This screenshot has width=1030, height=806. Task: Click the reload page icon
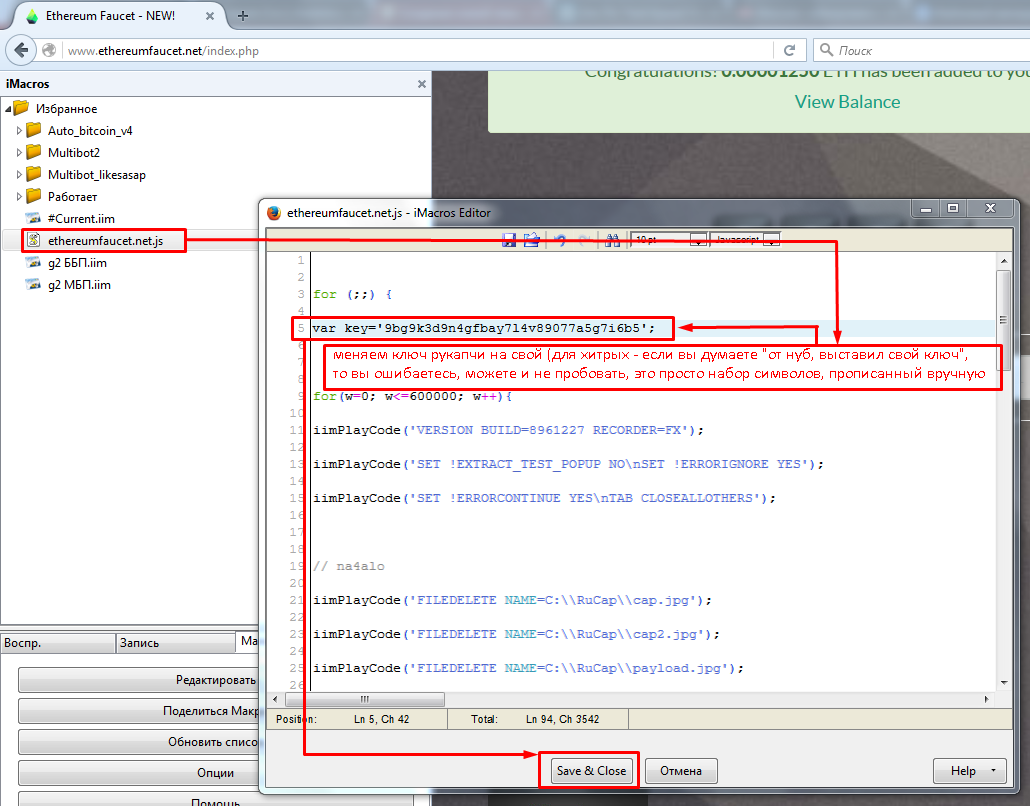point(790,51)
